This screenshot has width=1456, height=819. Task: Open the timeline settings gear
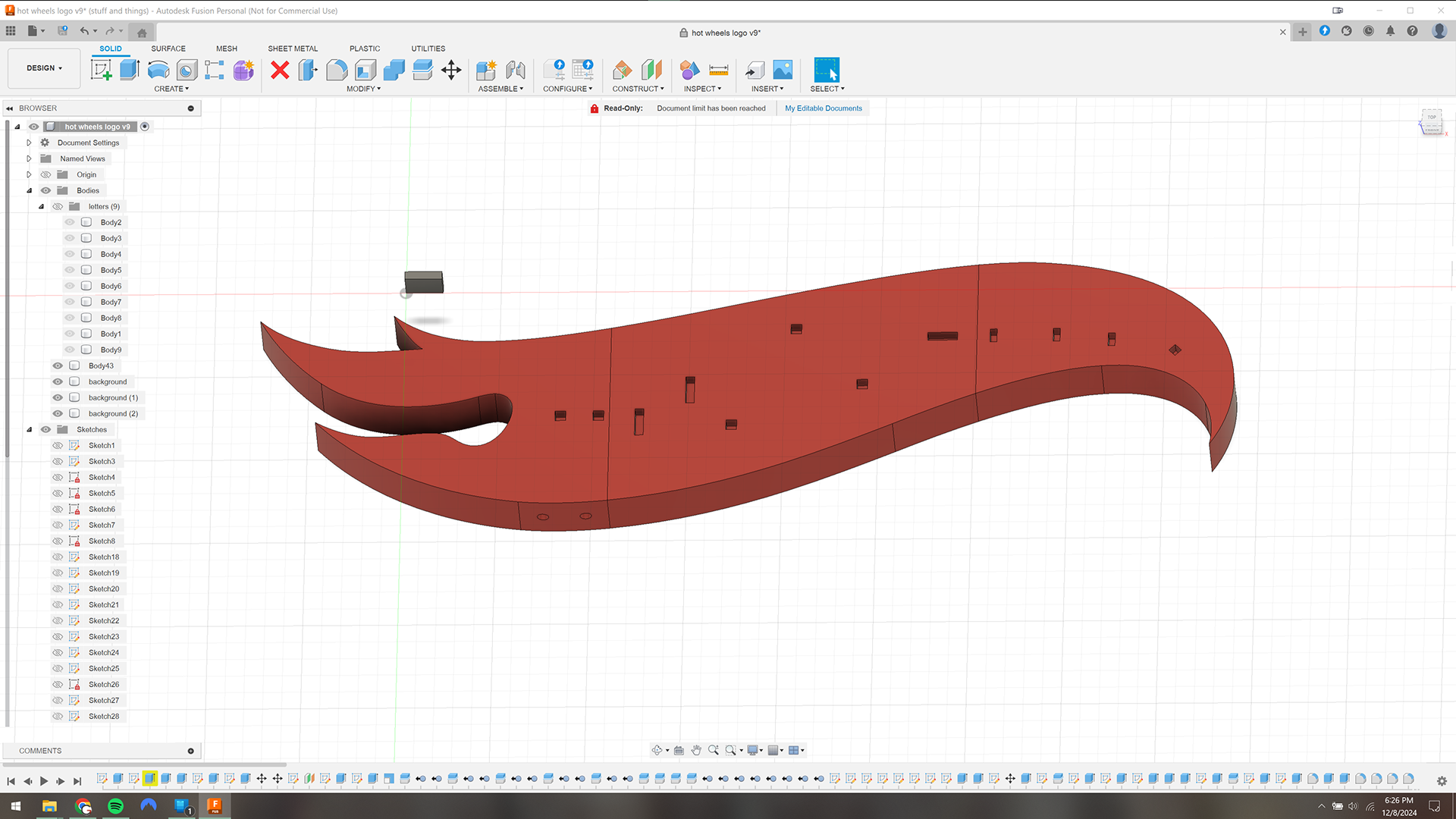coord(1442,780)
